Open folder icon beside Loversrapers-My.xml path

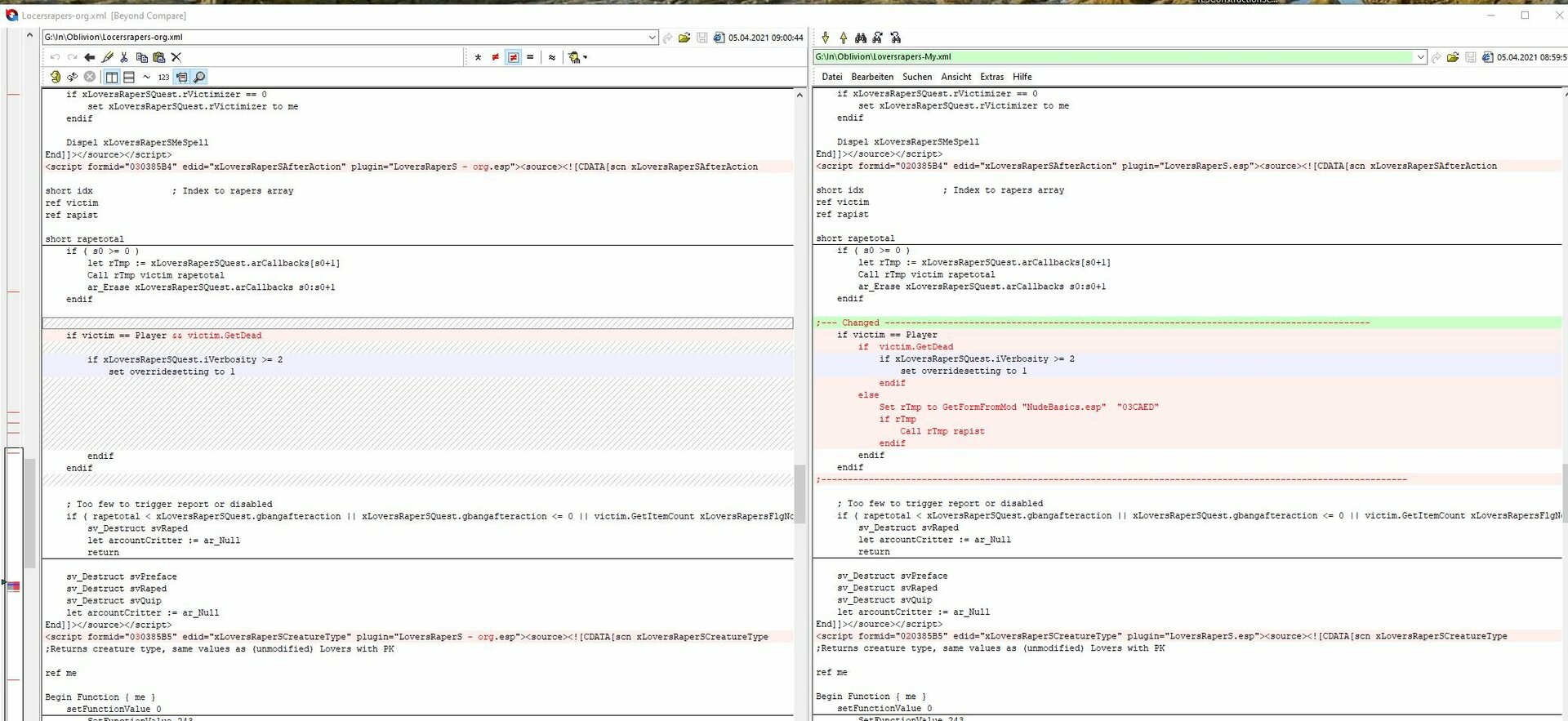pos(1453,57)
